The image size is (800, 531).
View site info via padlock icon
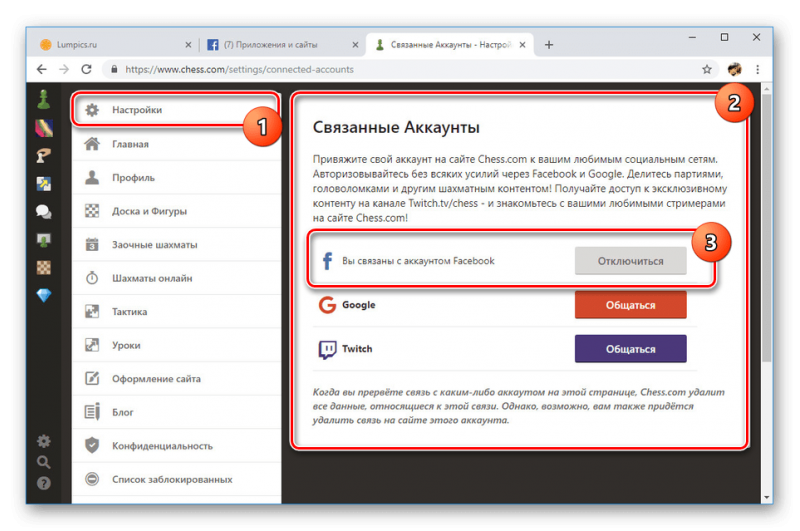click(x=114, y=69)
